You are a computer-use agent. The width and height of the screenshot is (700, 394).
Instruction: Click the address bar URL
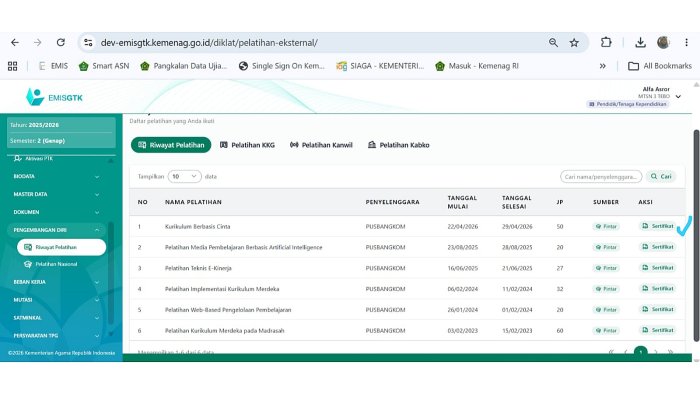209,43
